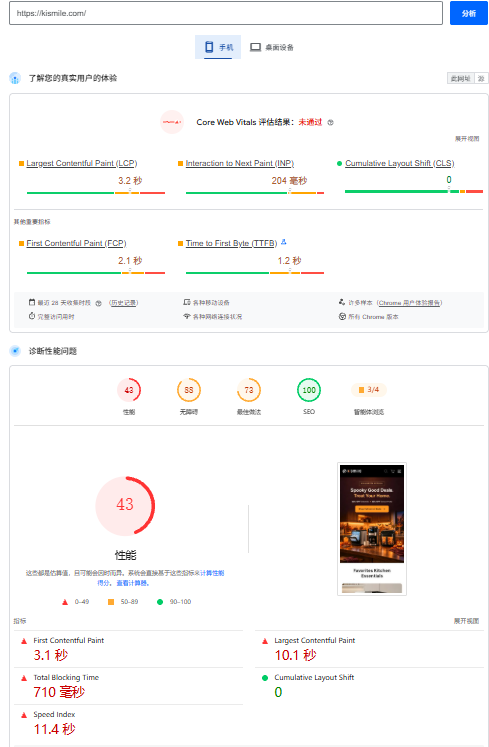Click the large 43 performance gauge
489x747 pixels.
point(125,505)
